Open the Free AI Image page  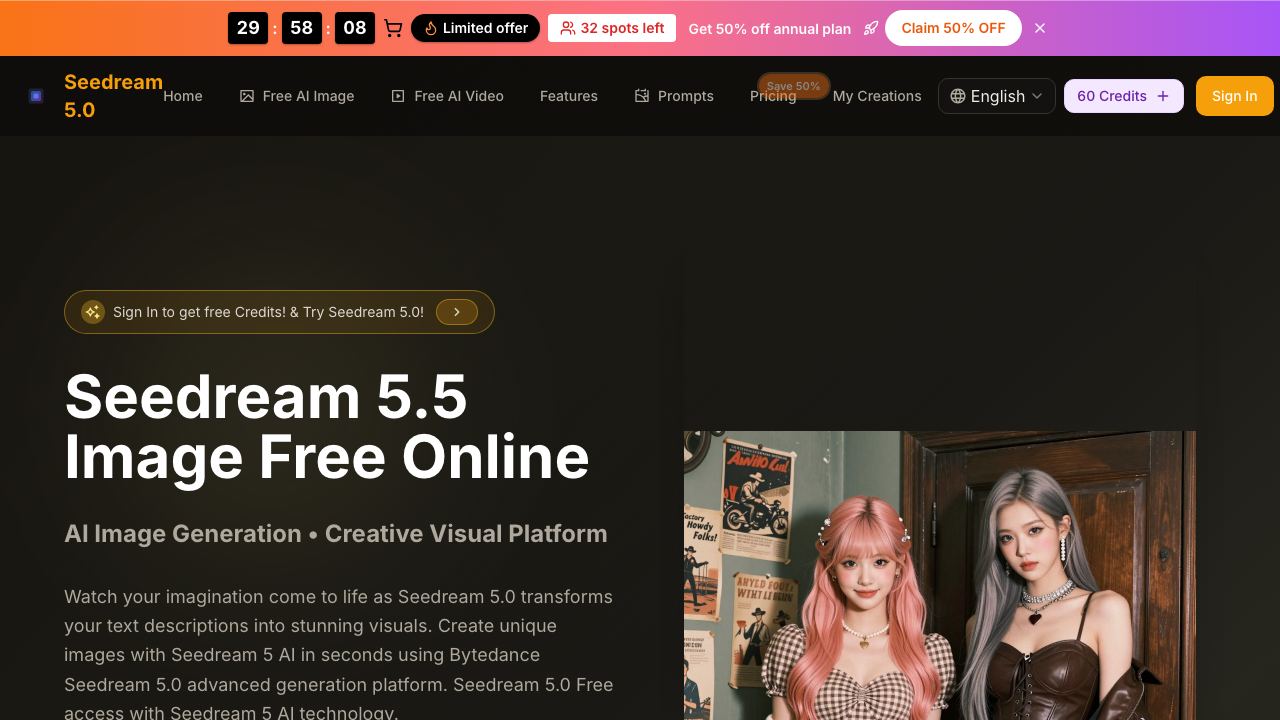[297, 96]
